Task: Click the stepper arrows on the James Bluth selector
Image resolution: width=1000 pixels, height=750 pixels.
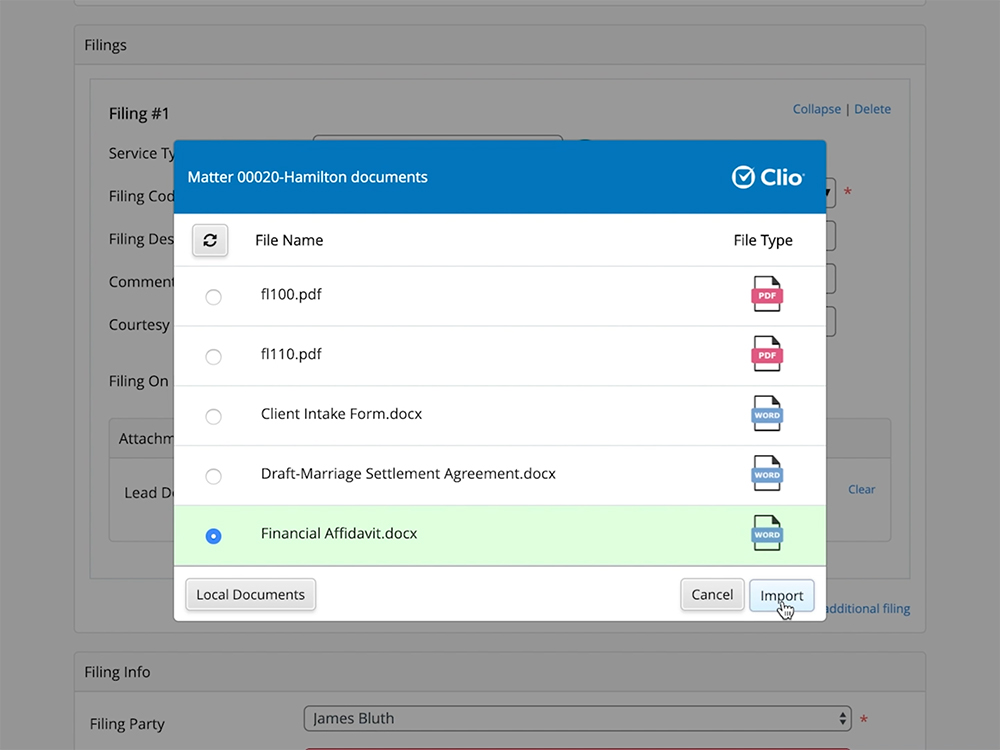Action: [841, 718]
